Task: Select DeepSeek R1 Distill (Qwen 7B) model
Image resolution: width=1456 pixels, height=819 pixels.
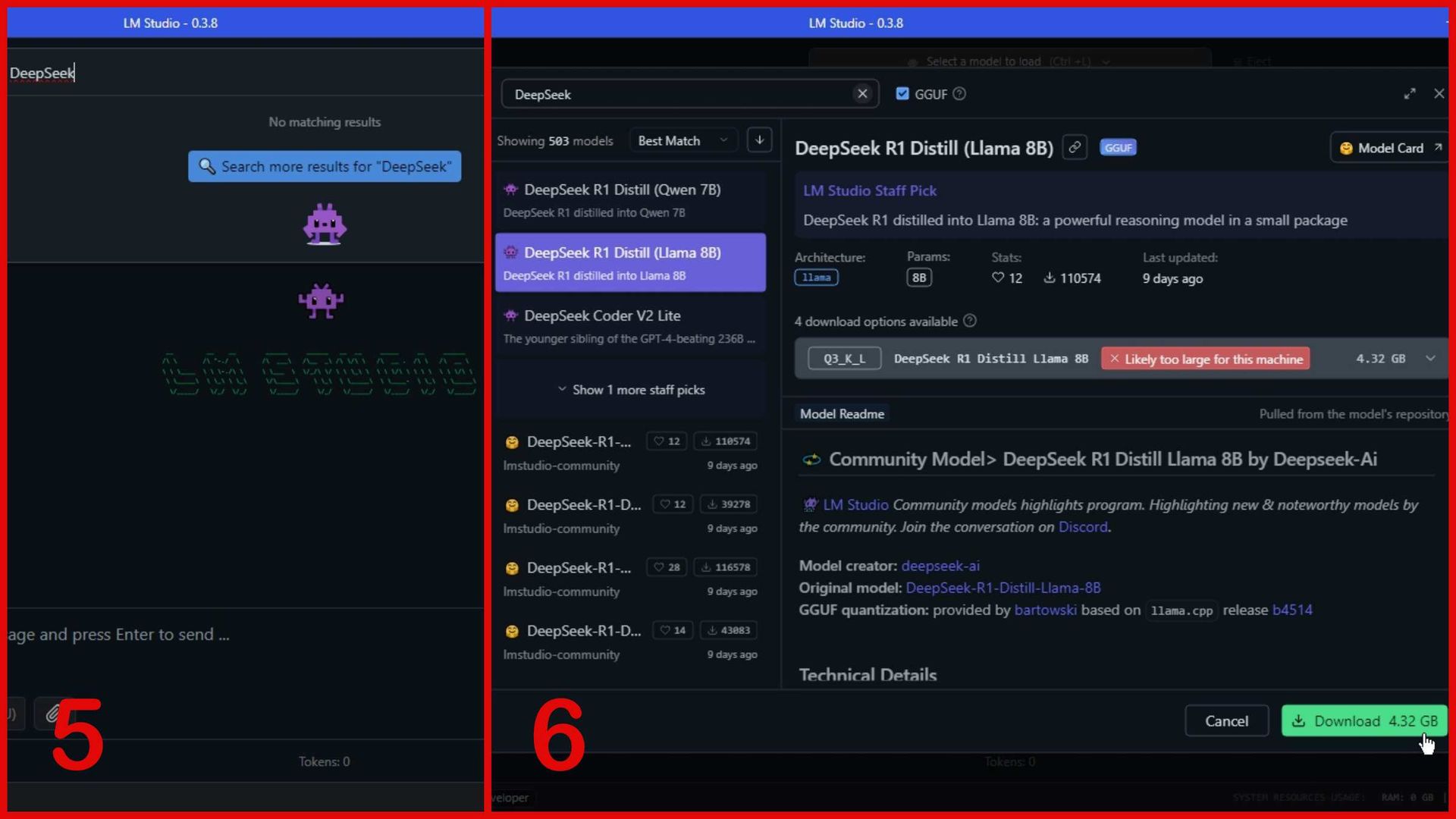Action: pos(630,199)
